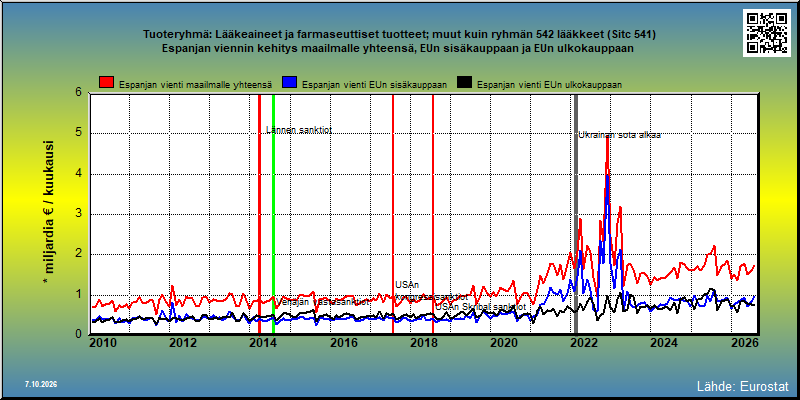
Task: Click the 'USAn Skribal sanktiot' label
Action: (481, 307)
